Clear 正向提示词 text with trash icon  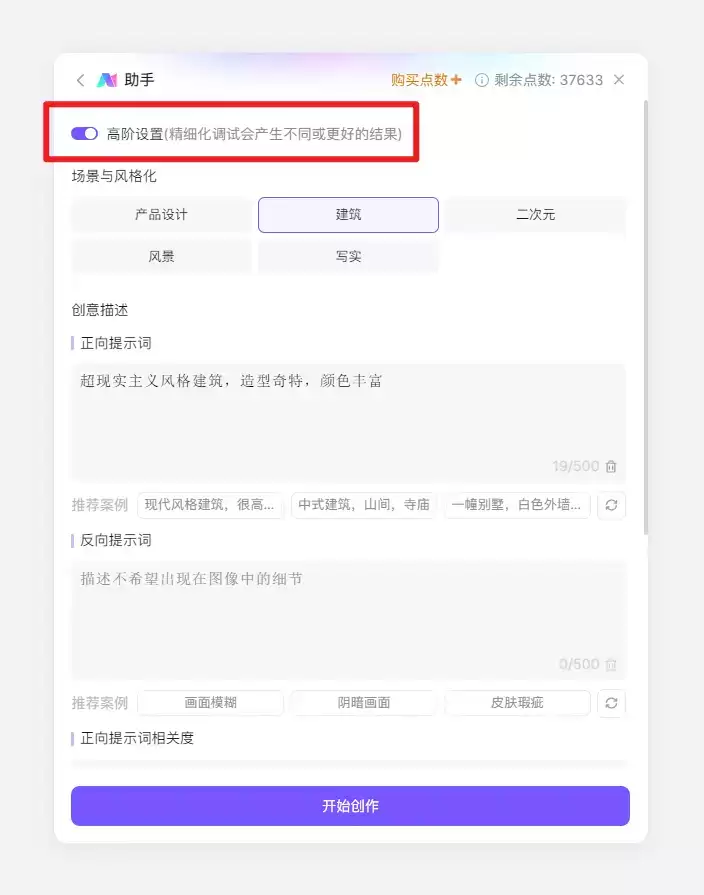pos(611,466)
